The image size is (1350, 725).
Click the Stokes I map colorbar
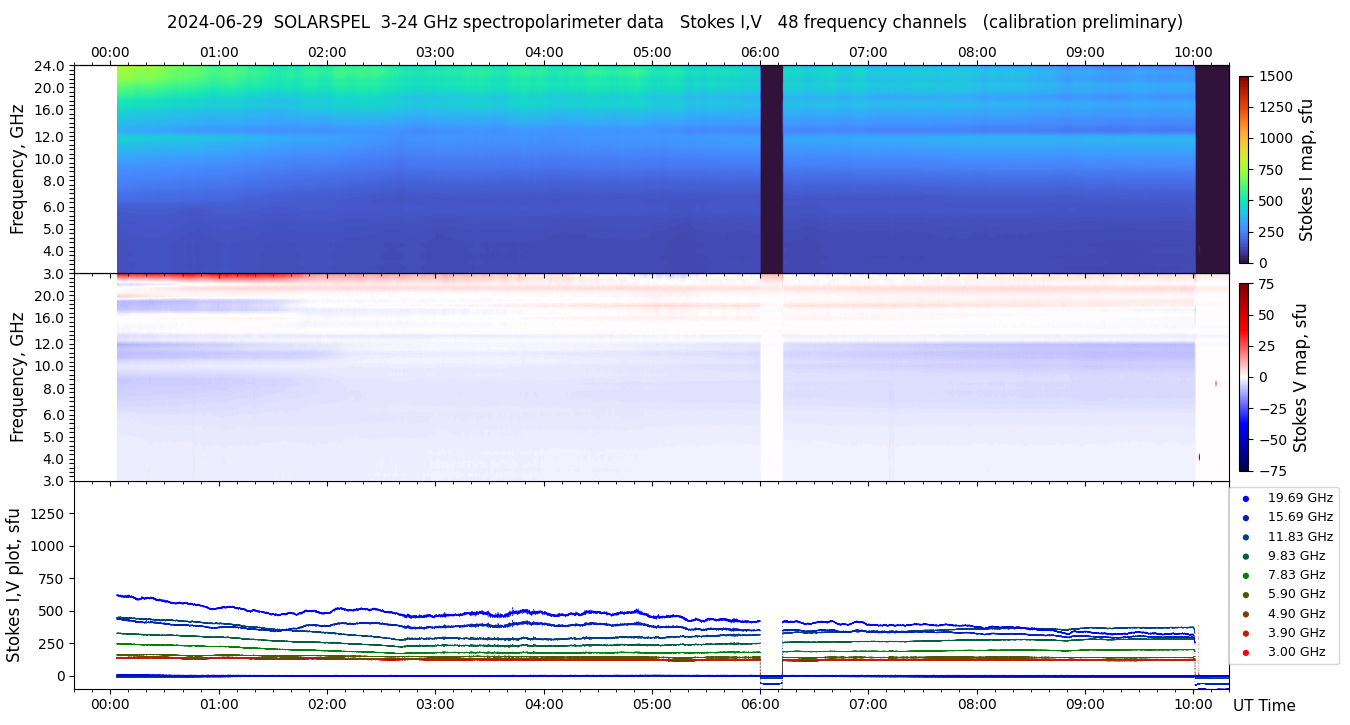tap(1244, 169)
